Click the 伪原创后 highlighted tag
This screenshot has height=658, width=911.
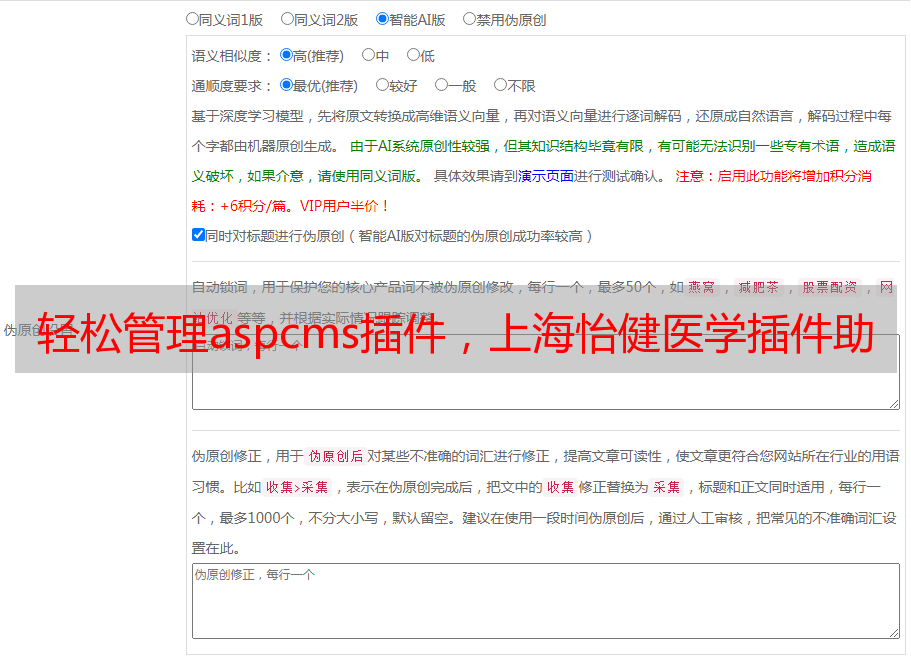(335, 456)
